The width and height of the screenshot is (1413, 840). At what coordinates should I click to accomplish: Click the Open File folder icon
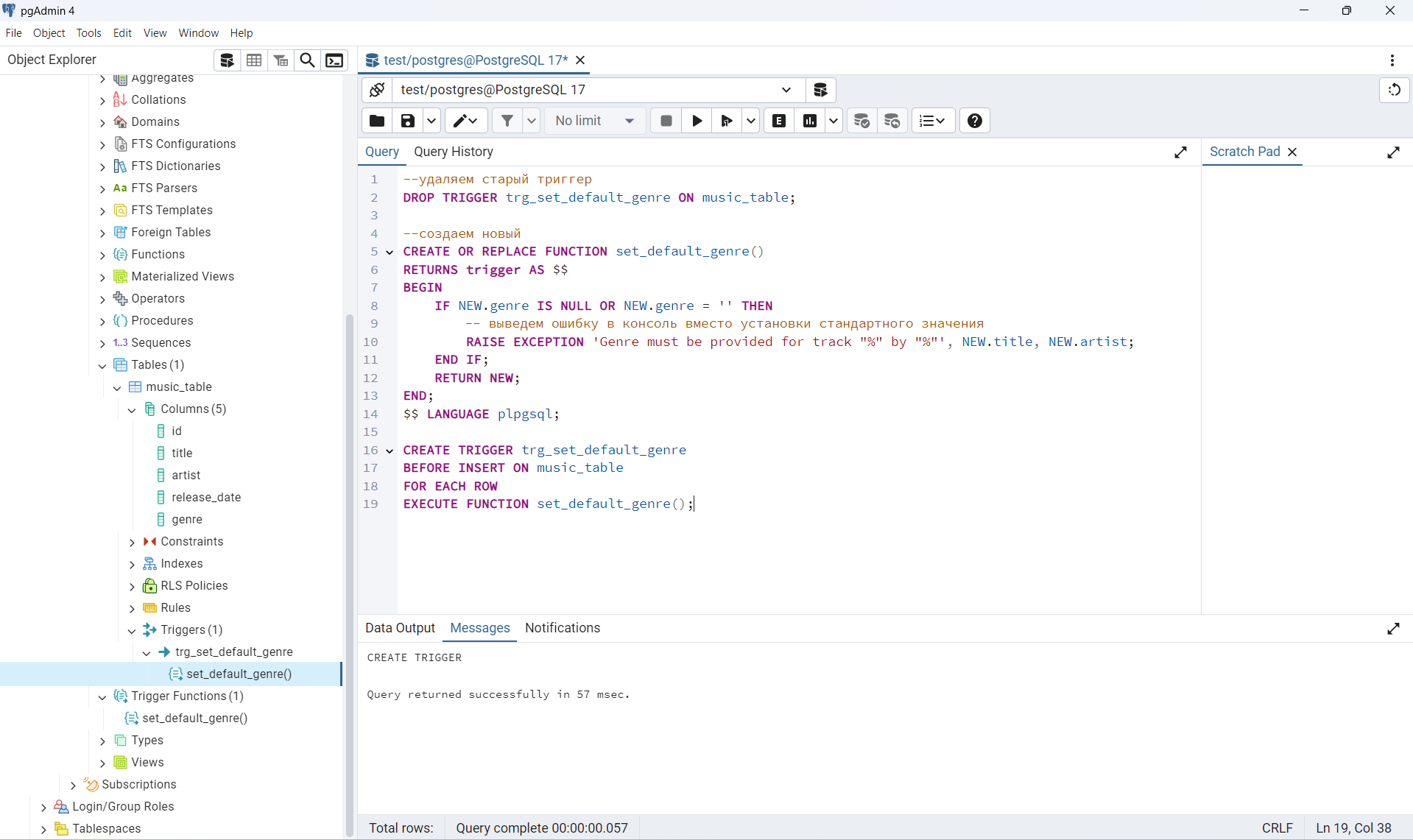pyautogui.click(x=377, y=121)
